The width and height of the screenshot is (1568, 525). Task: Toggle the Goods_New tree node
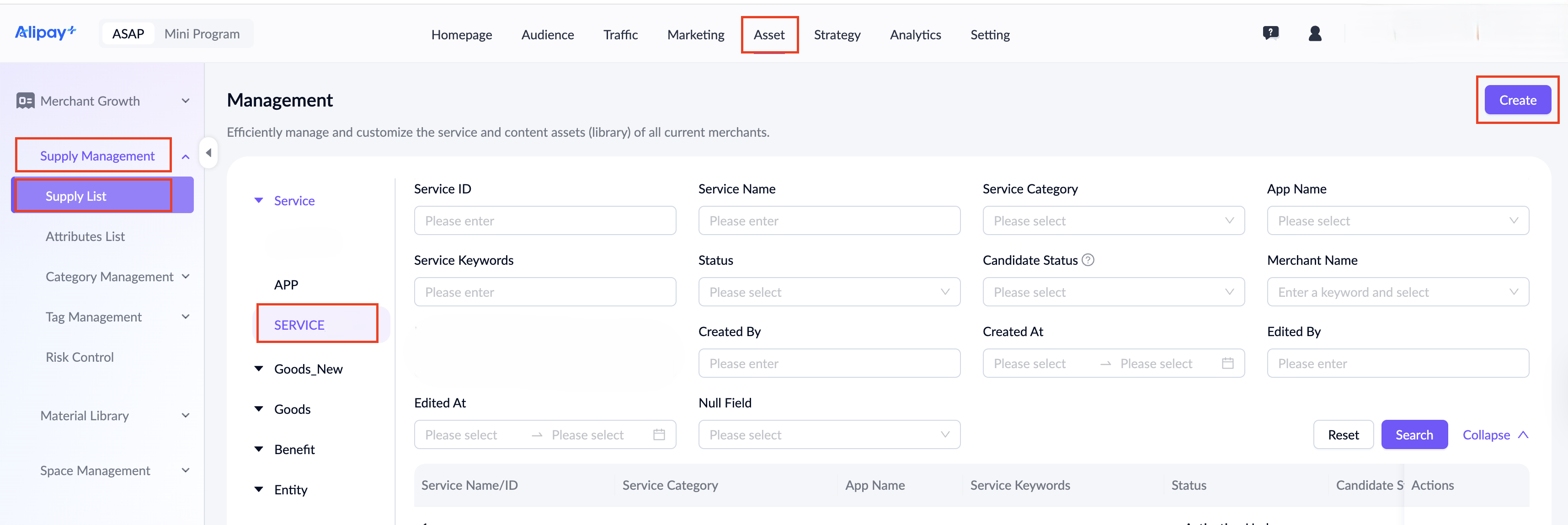259,369
